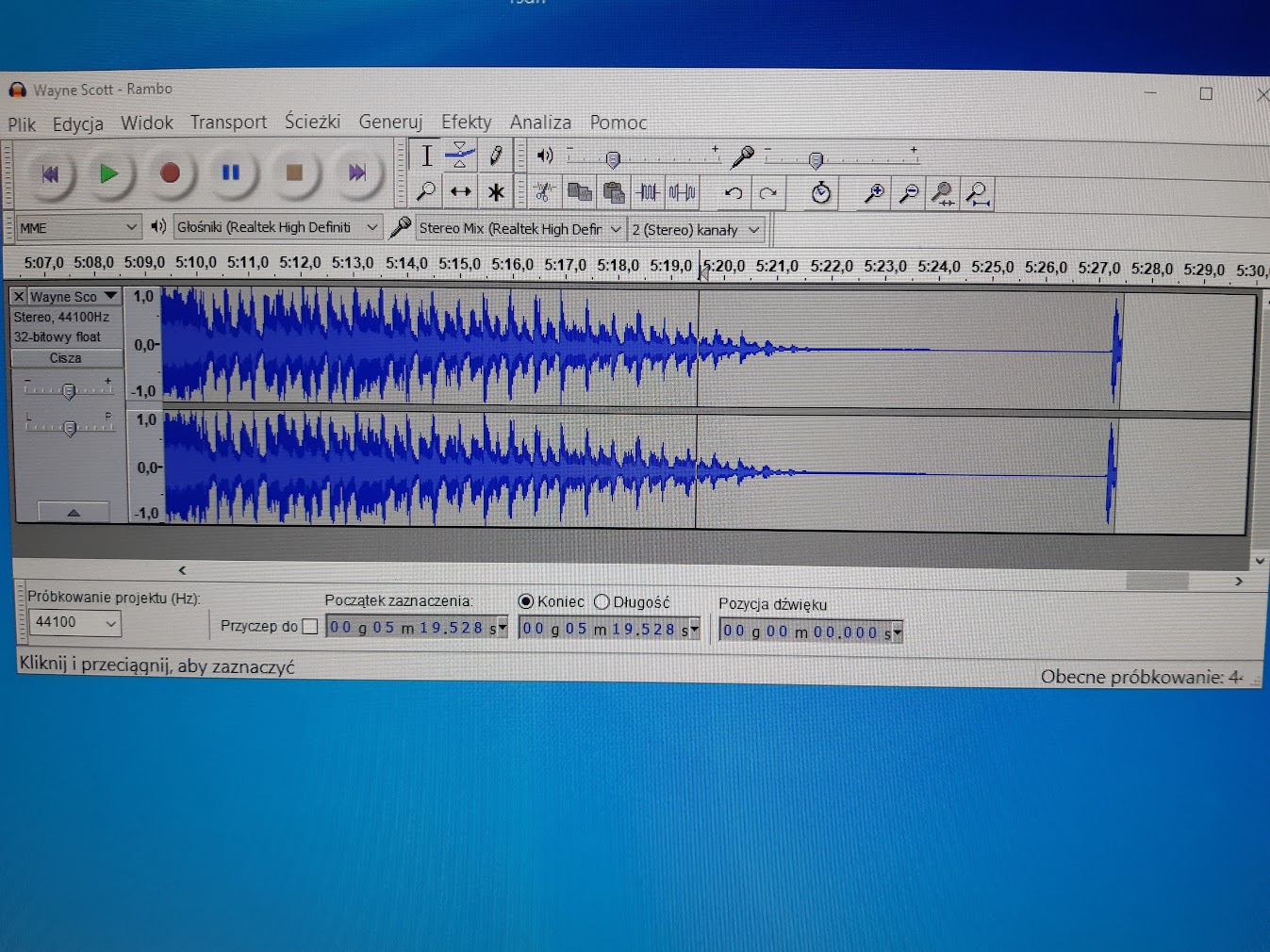This screenshot has width=1270, height=952.
Task: Click the Trim audio icon
Action: 648,193
